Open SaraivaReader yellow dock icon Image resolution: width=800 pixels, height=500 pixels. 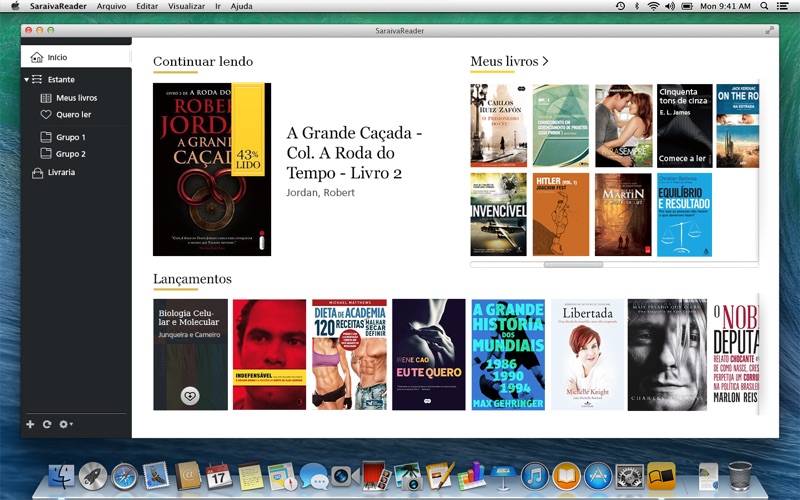661,476
